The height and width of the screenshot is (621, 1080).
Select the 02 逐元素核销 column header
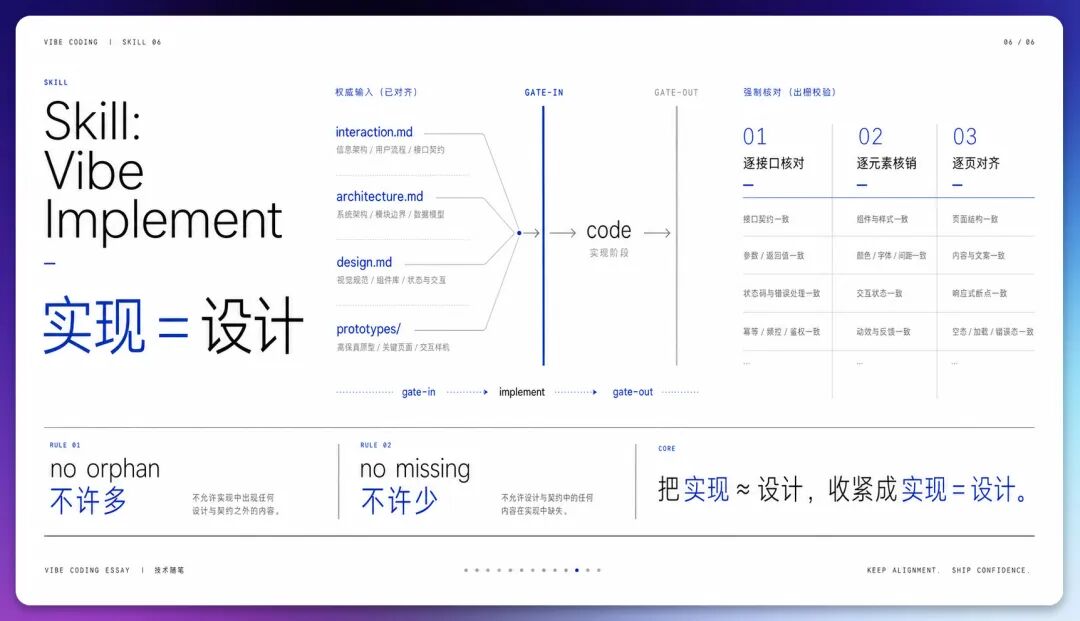pos(886,149)
